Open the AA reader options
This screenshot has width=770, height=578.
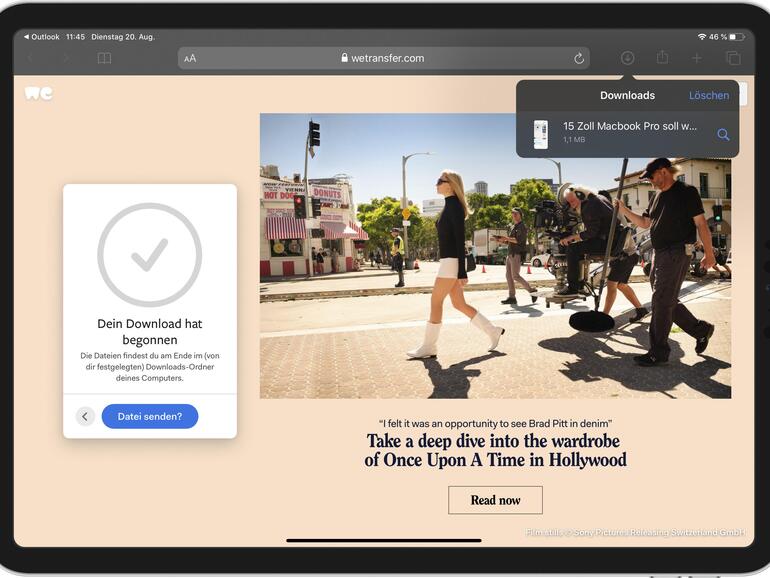point(190,58)
